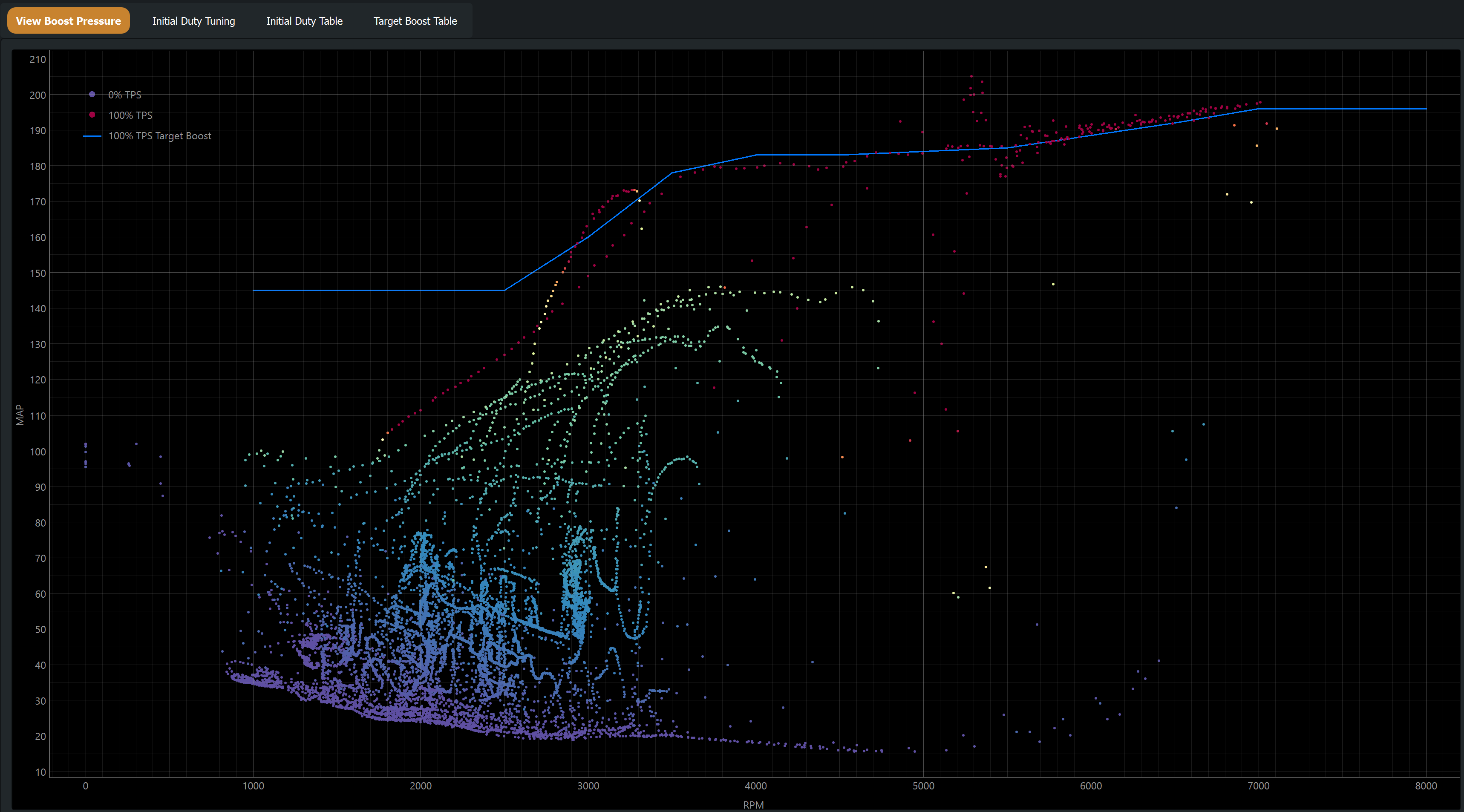1464x812 pixels.
Task: Go to the Target Boost Table tab
Action: point(415,21)
